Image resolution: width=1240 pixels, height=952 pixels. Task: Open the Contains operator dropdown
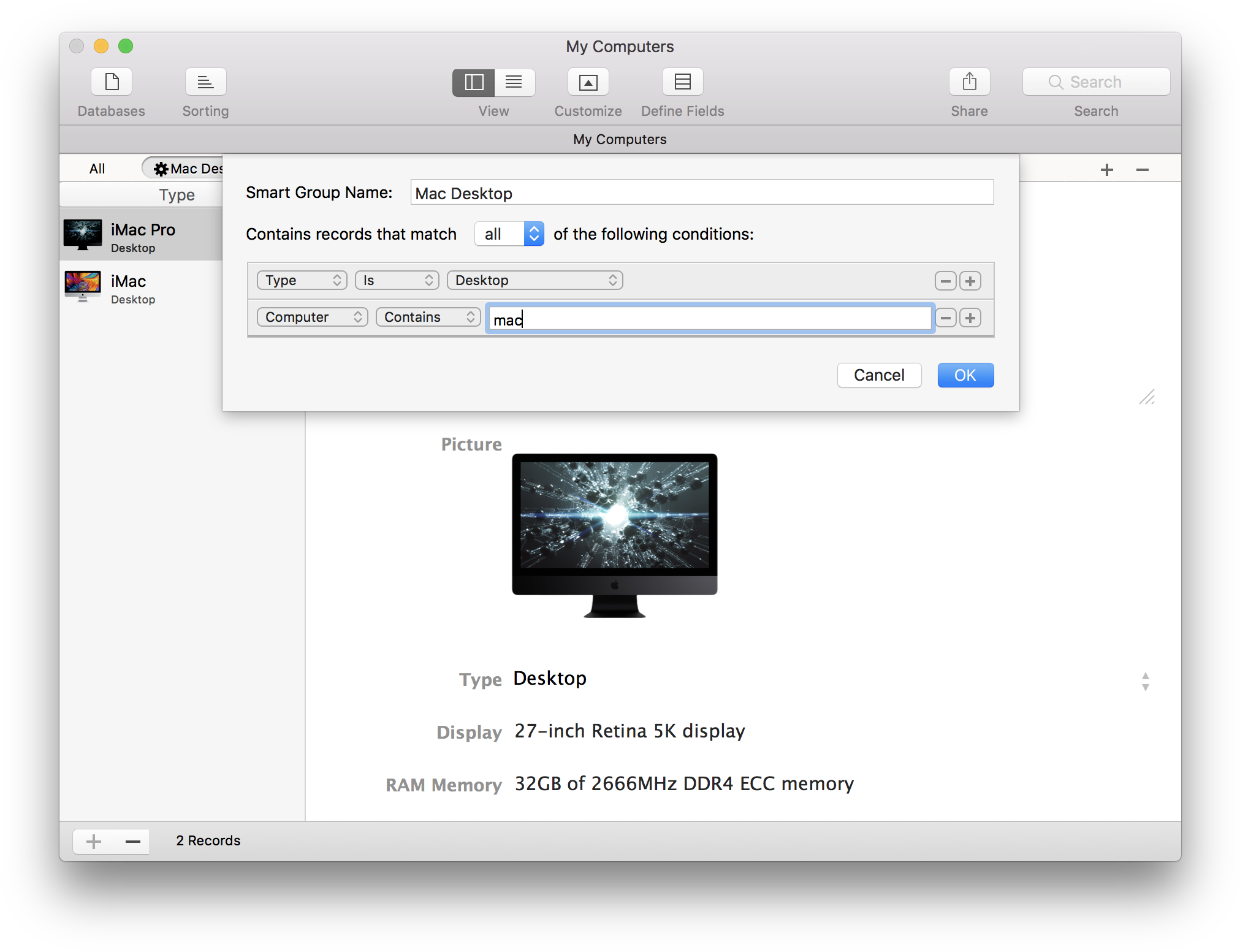coord(428,317)
